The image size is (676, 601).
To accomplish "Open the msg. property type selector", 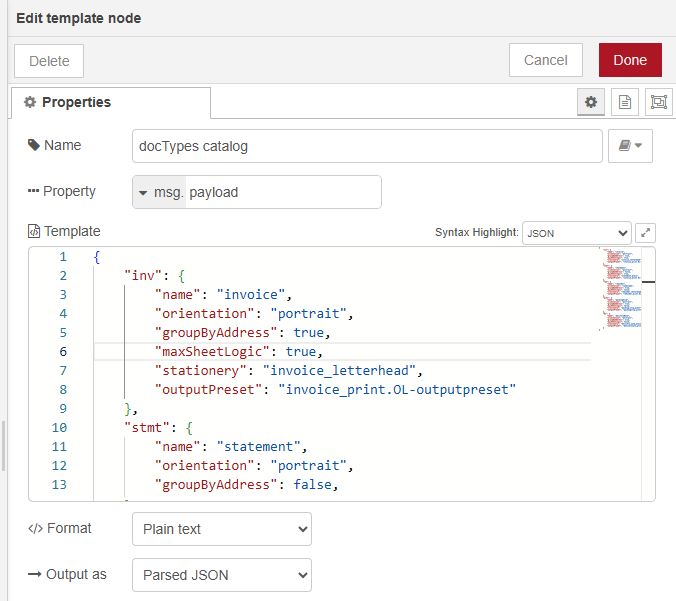I will pos(159,192).
